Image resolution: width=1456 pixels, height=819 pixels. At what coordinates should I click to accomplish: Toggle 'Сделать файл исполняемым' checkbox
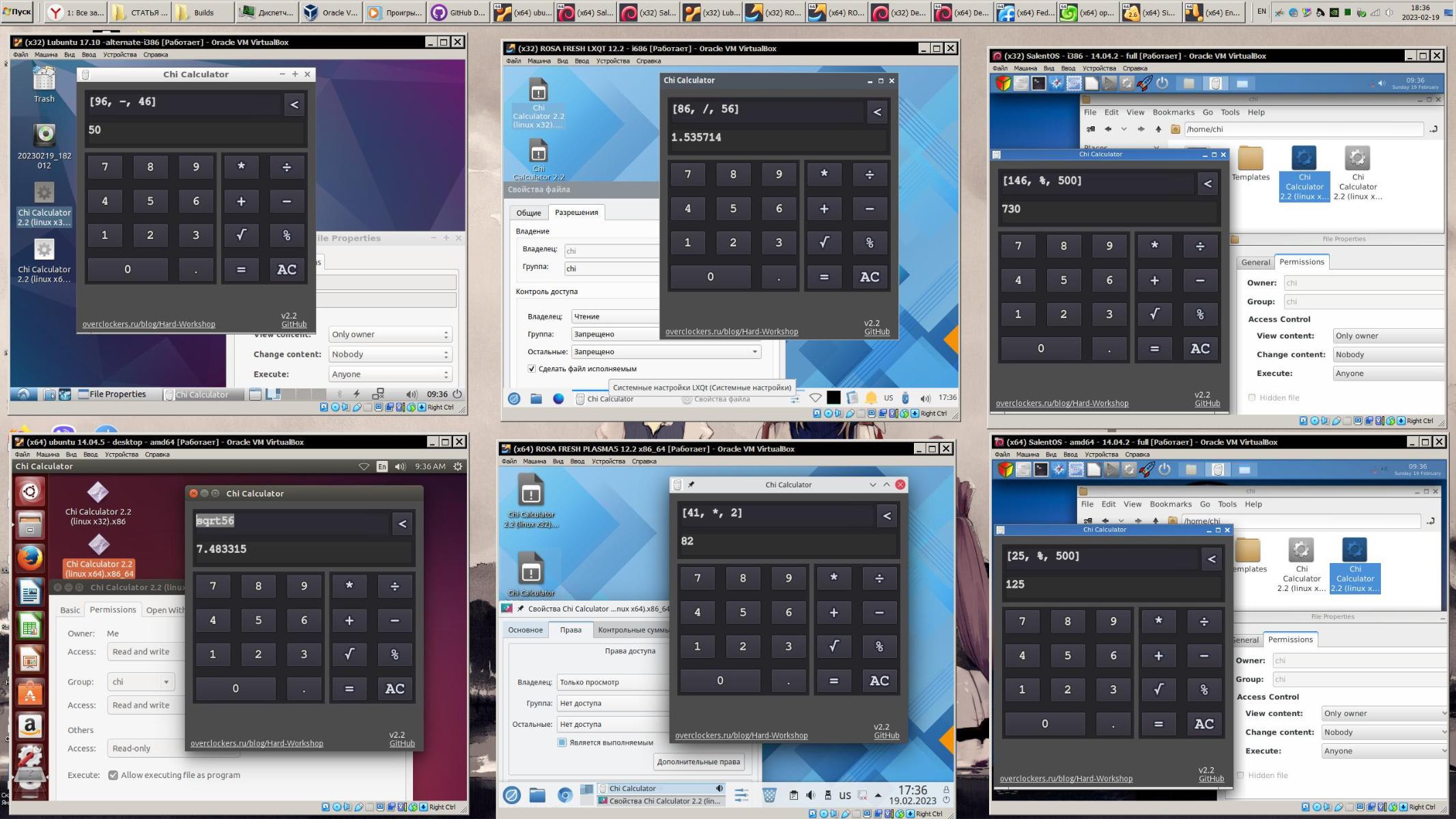pos(532,369)
